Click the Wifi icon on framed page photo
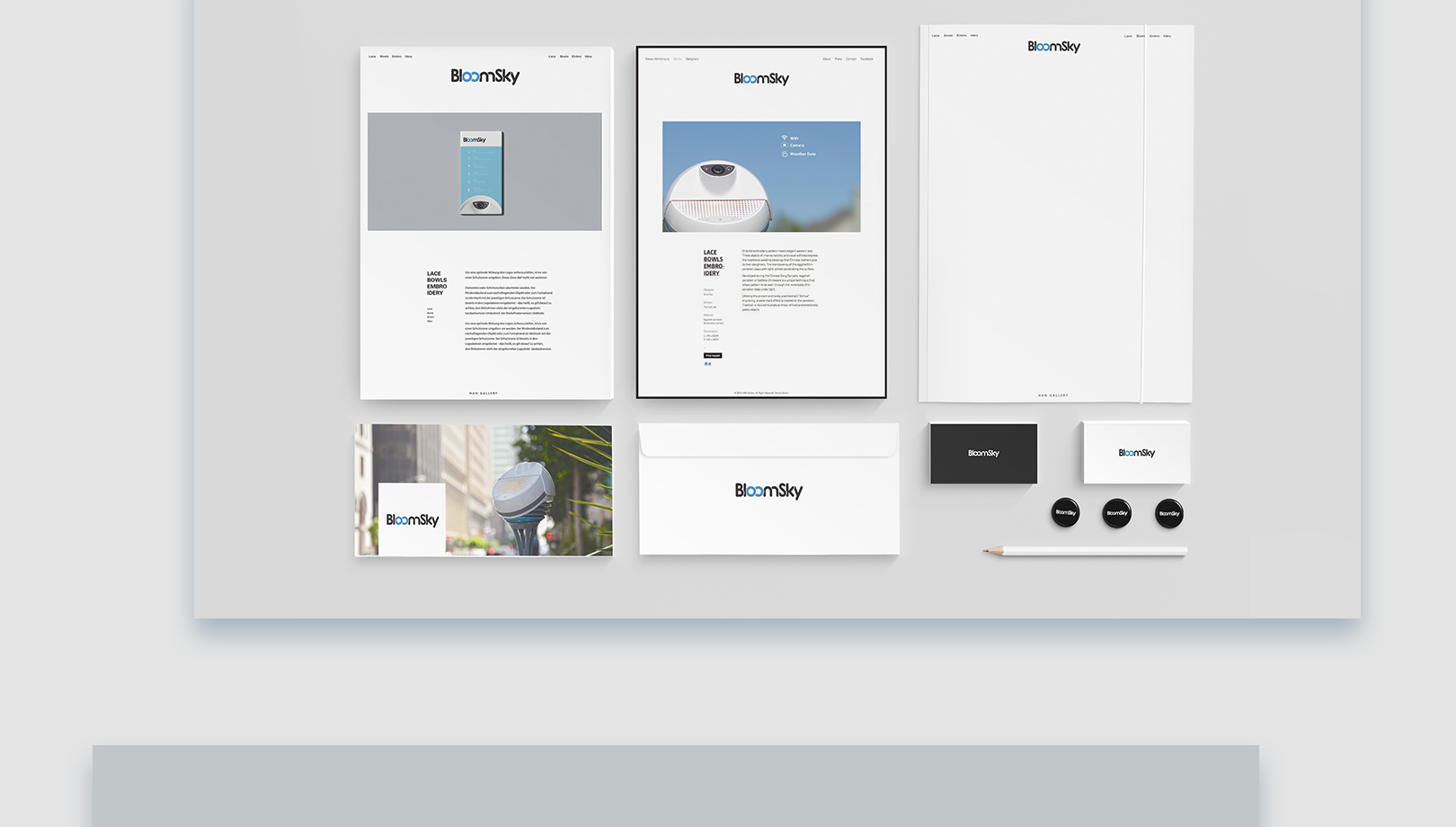The height and width of the screenshot is (827, 1456). point(785,138)
